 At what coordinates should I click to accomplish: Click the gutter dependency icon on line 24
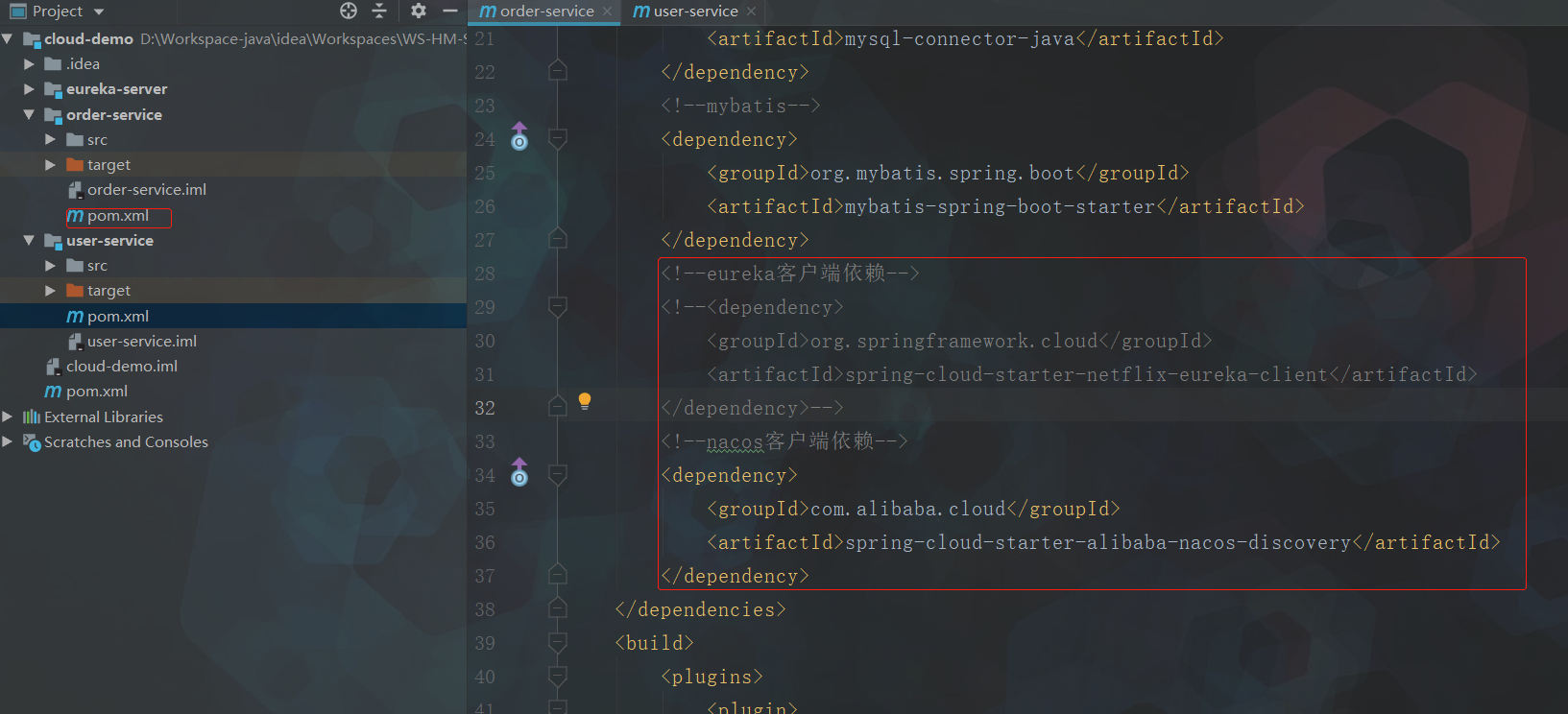(519, 136)
